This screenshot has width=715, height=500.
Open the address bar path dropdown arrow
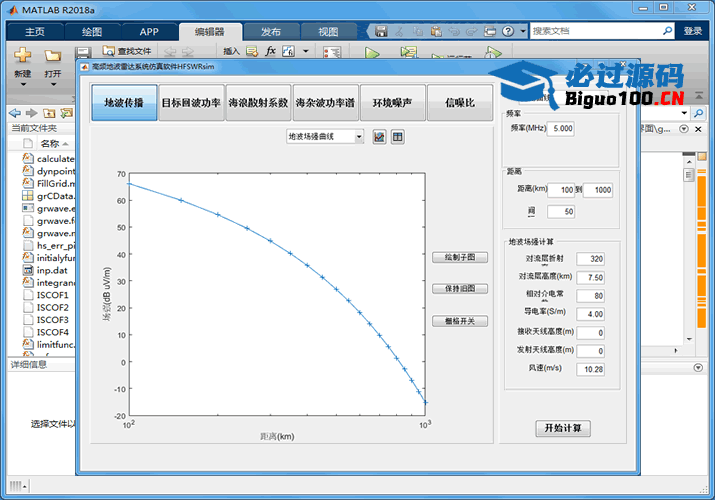click(x=684, y=113)
